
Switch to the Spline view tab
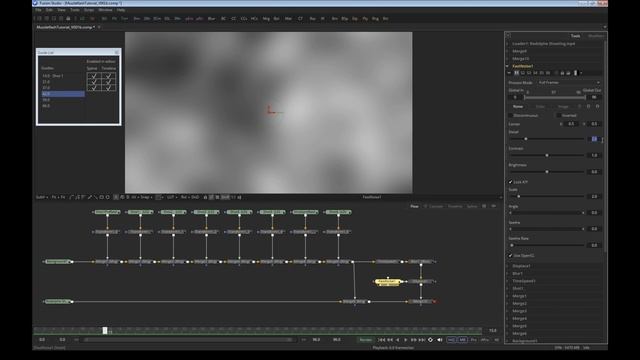click(x=472, y=207)
